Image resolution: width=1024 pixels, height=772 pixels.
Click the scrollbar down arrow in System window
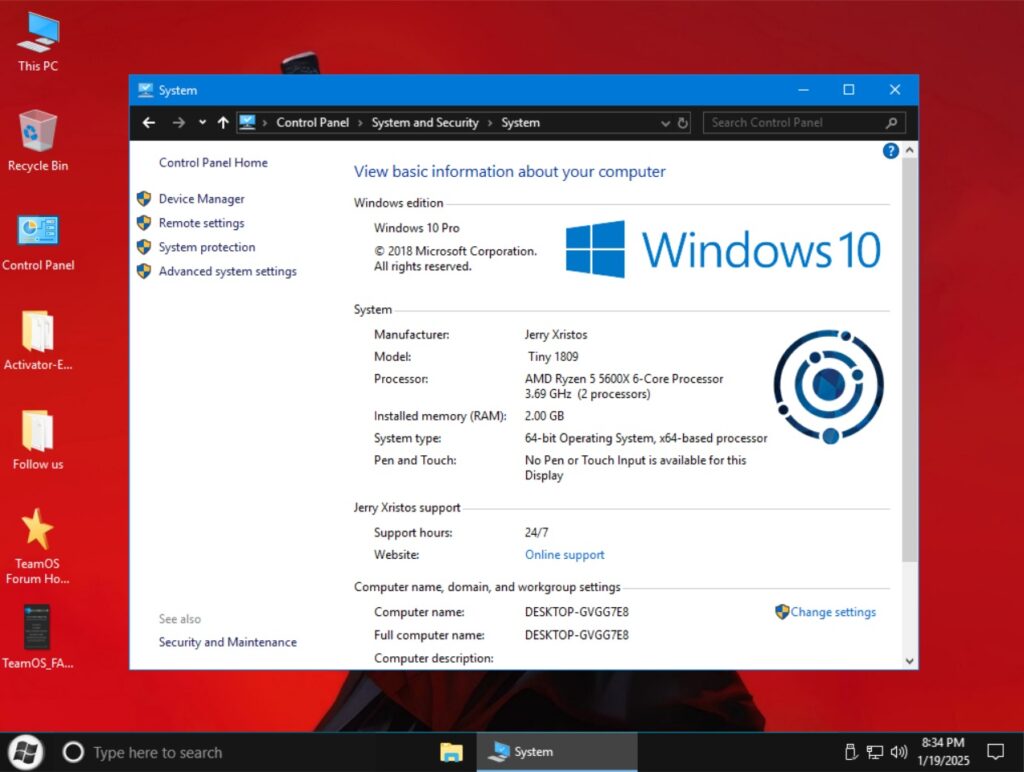coord(909,661)
